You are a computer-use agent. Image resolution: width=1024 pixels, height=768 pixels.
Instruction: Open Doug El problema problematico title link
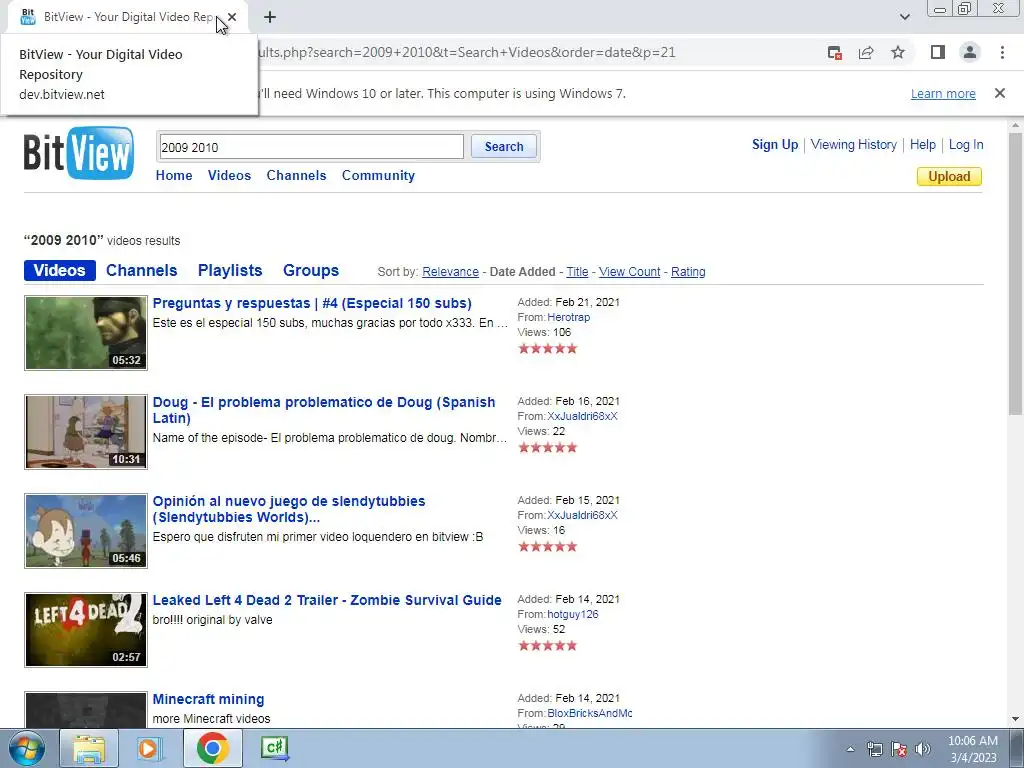[x=324, y=410]
